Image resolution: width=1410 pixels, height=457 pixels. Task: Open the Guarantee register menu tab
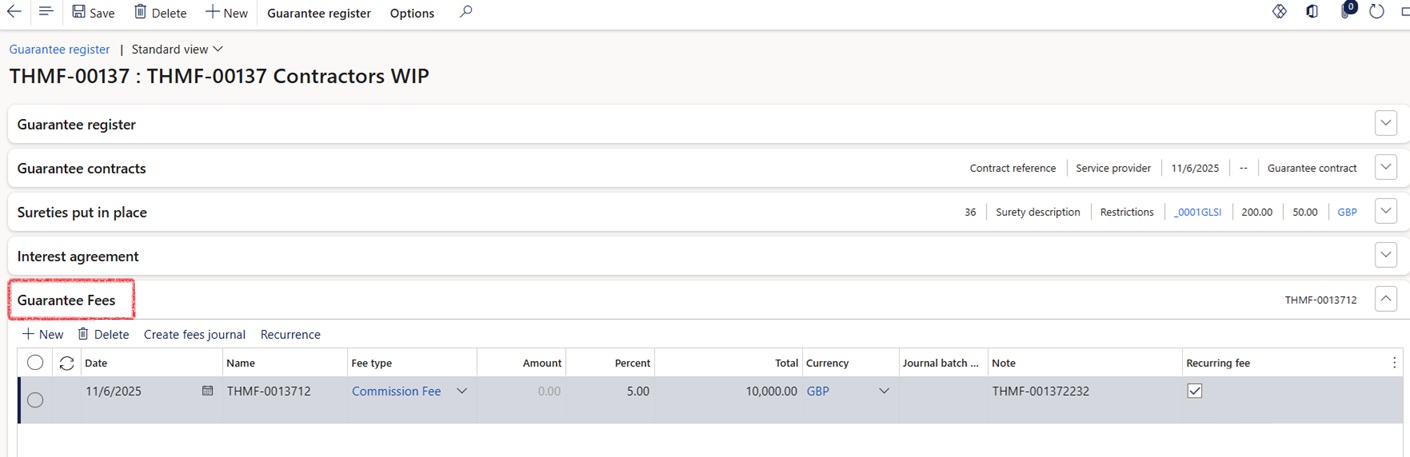pos(318,13)
